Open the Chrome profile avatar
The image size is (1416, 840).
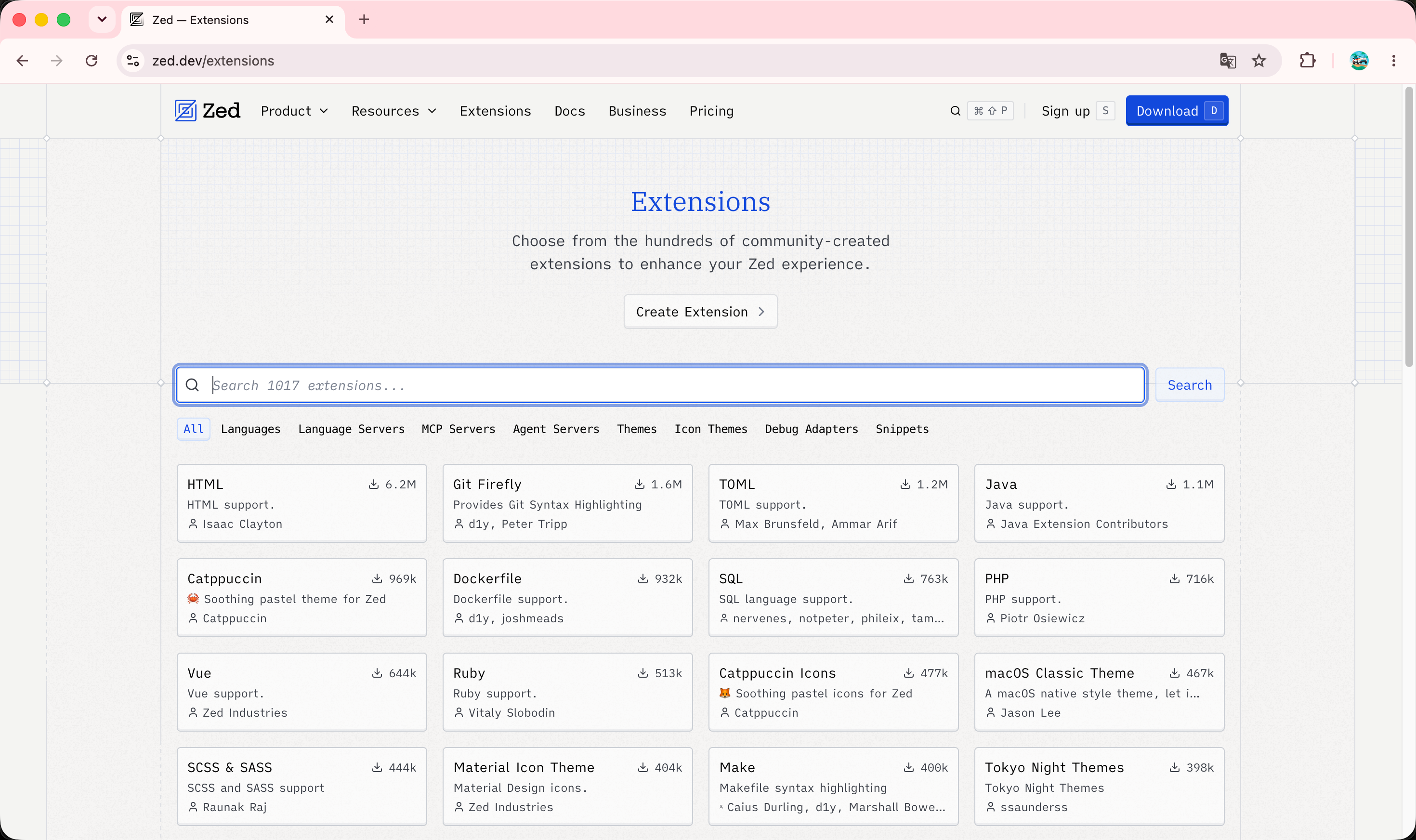[1359, 61]
